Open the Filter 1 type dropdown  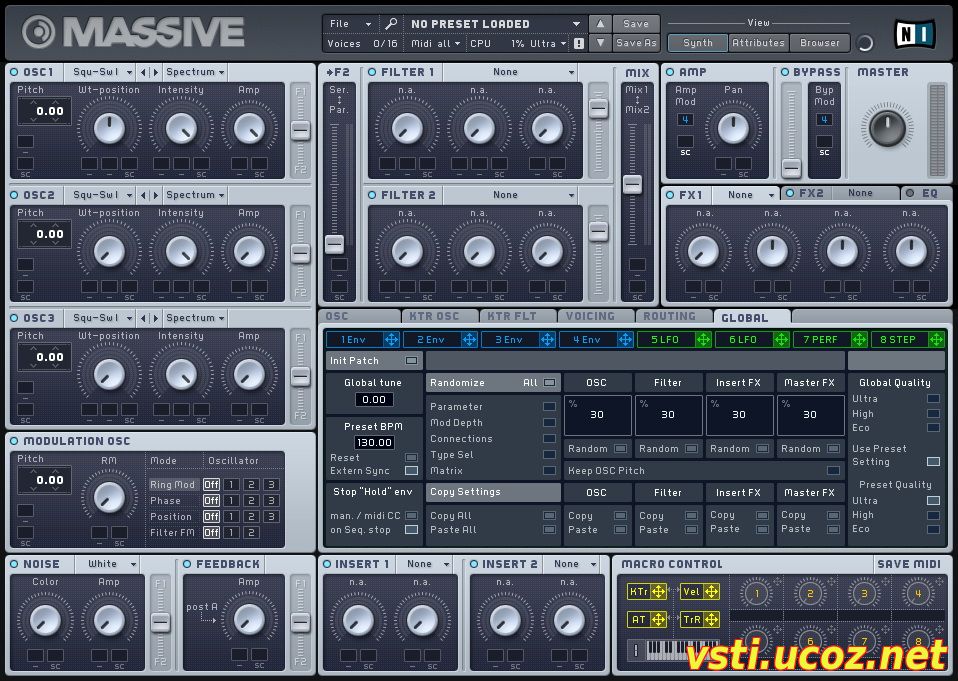[x=510, y=72]
